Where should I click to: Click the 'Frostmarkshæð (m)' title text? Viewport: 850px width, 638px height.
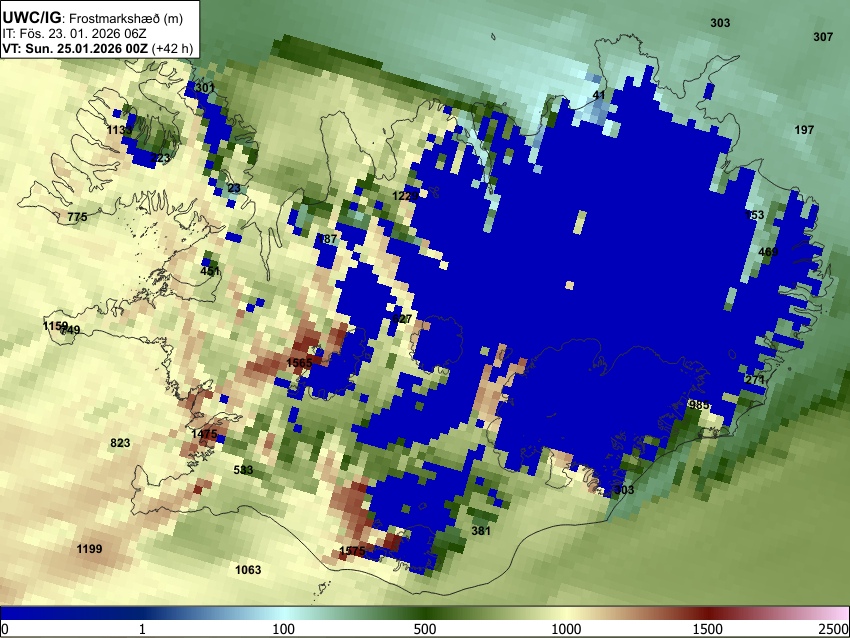coord(126,18)
